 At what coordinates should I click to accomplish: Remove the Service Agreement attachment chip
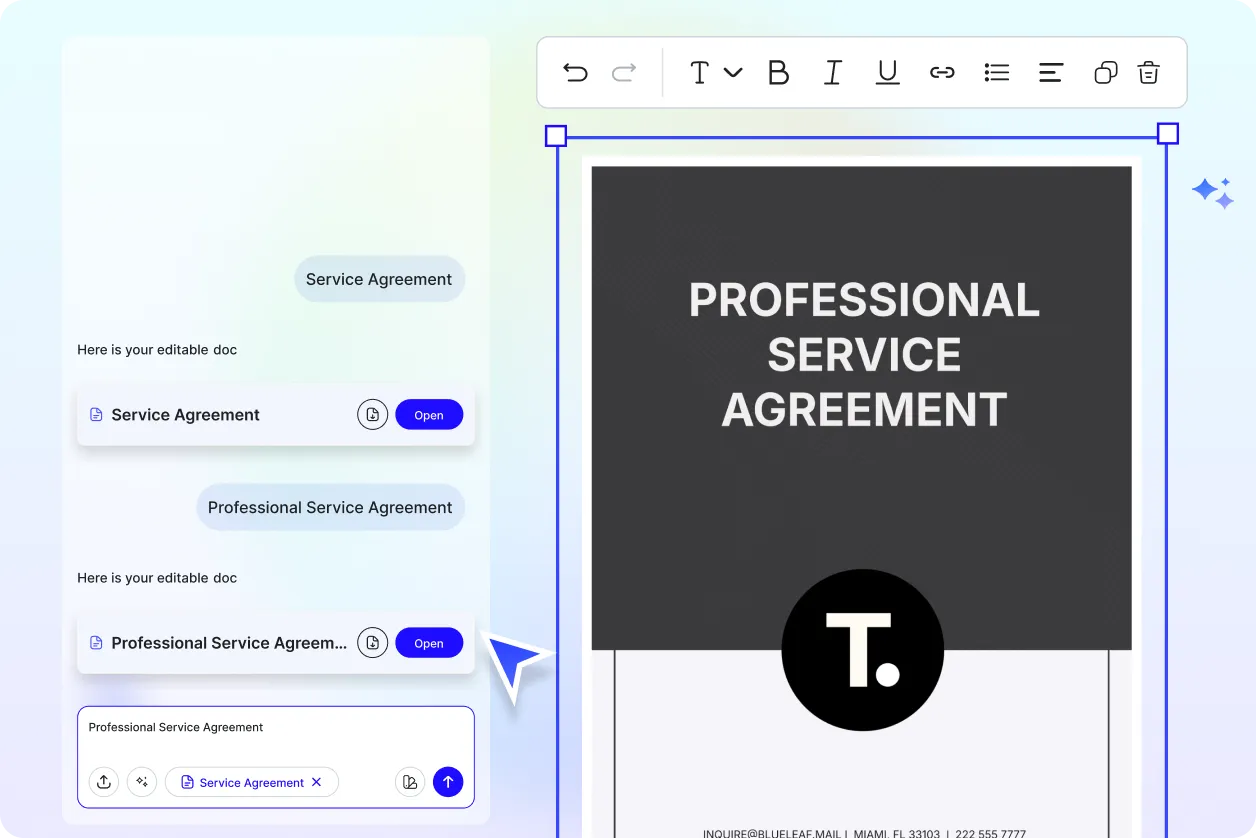point(317,782)
